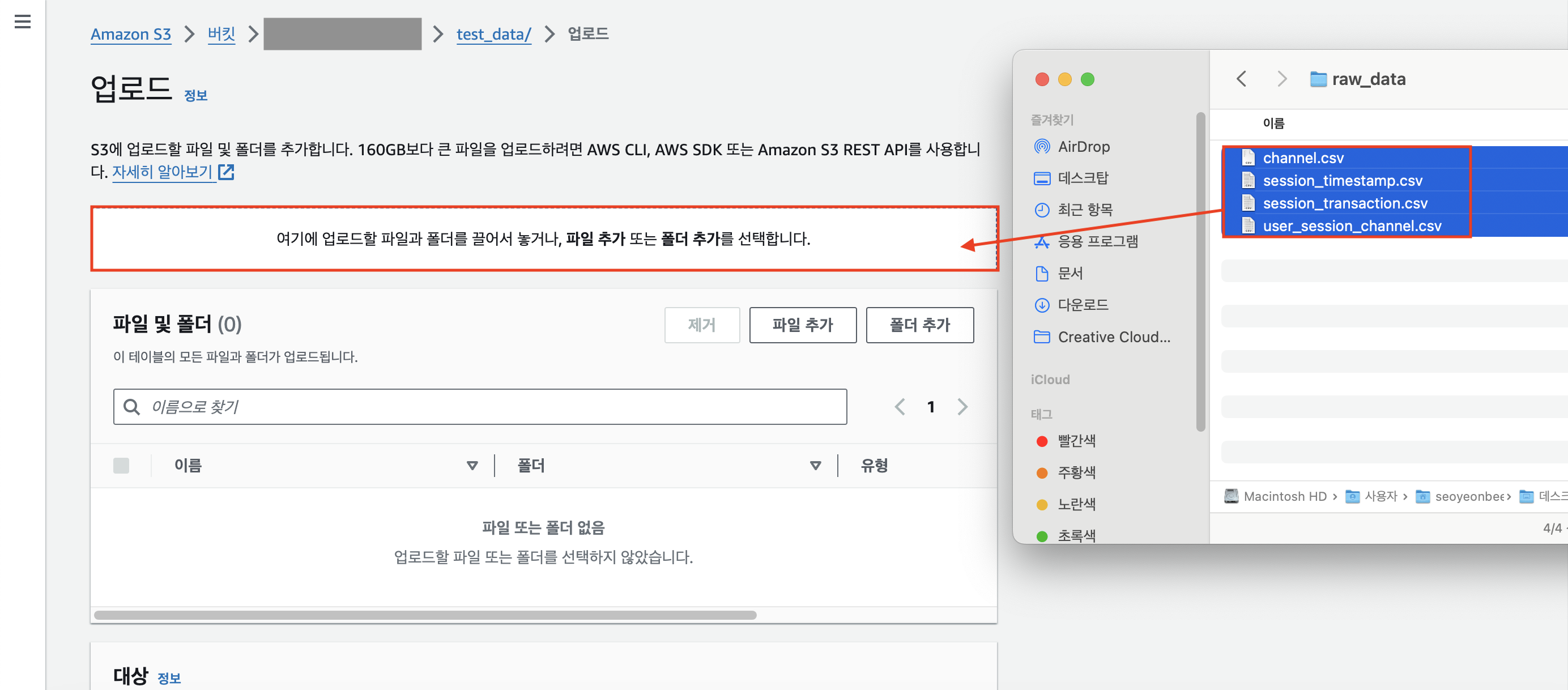
Task: Open the hamburger navigation menu
Action: 23,22
